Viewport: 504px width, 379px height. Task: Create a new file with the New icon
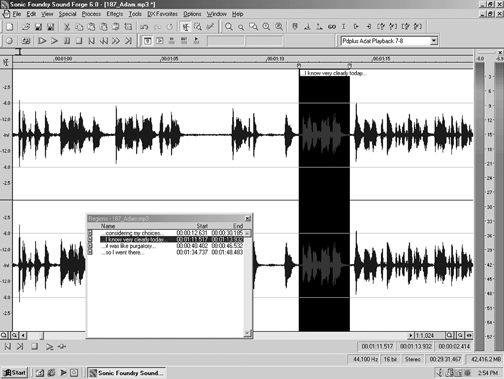(10, 27)
